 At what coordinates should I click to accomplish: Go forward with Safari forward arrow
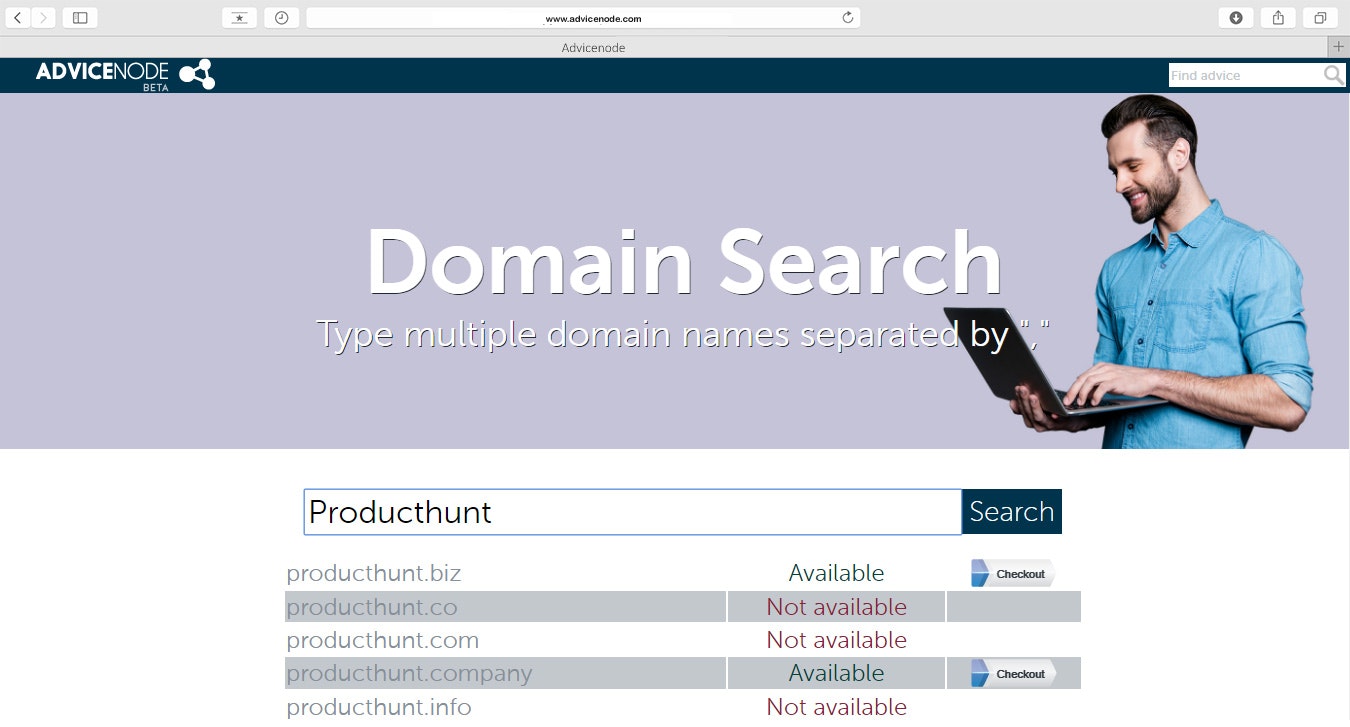click(x=43, y=17)
